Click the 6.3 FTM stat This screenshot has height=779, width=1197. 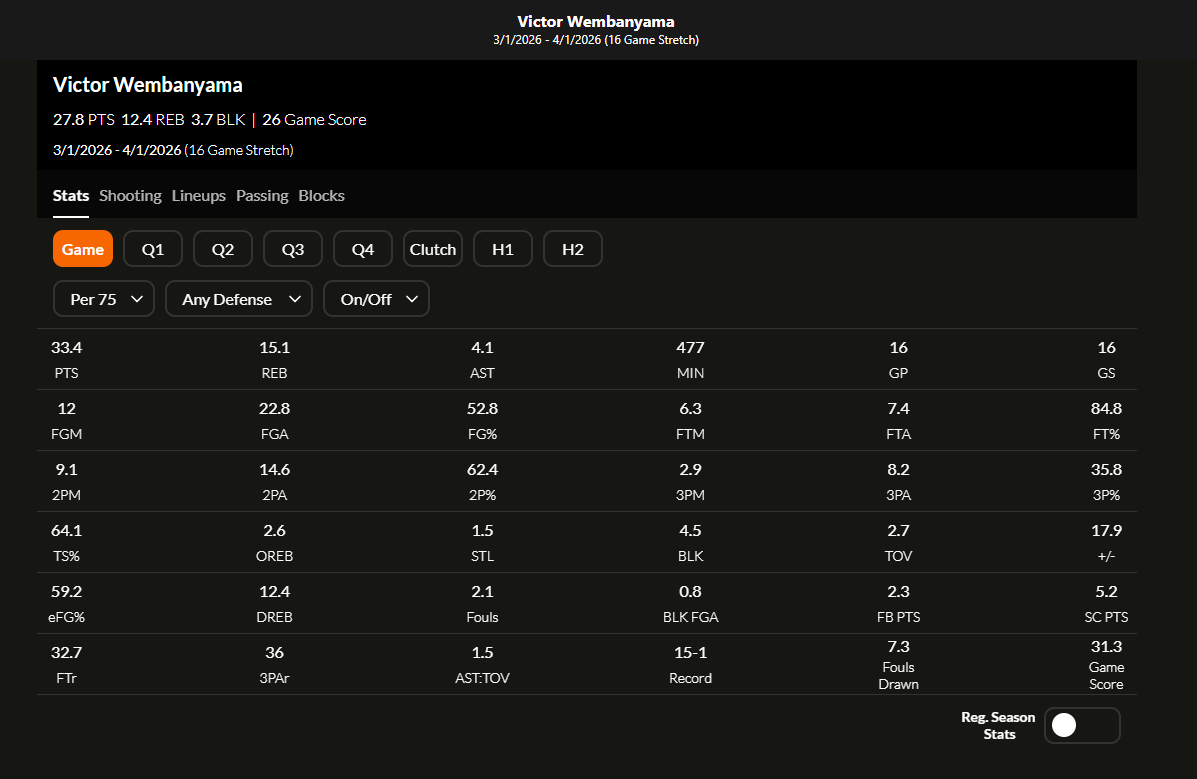click(x=690, y=421)
